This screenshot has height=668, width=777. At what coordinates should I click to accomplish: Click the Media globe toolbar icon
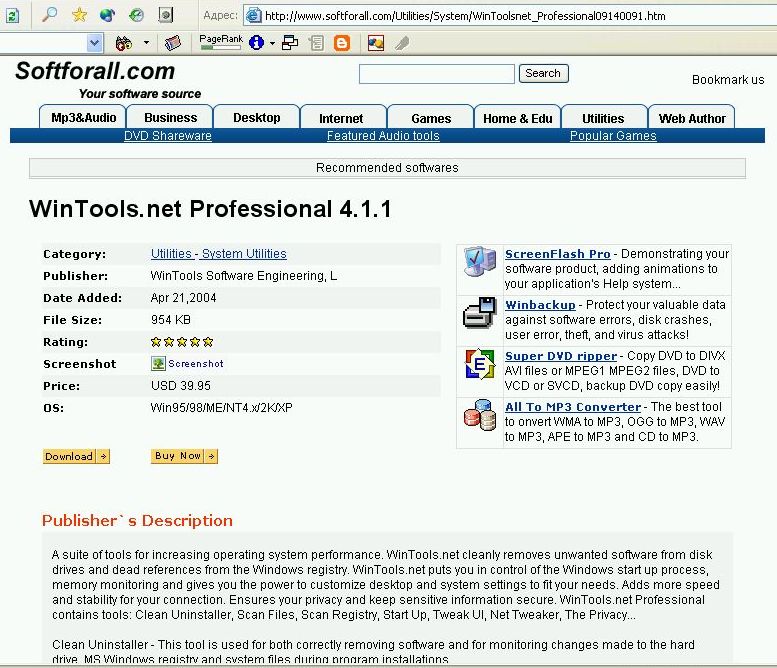pyautogui.click(x=107, y=15)
